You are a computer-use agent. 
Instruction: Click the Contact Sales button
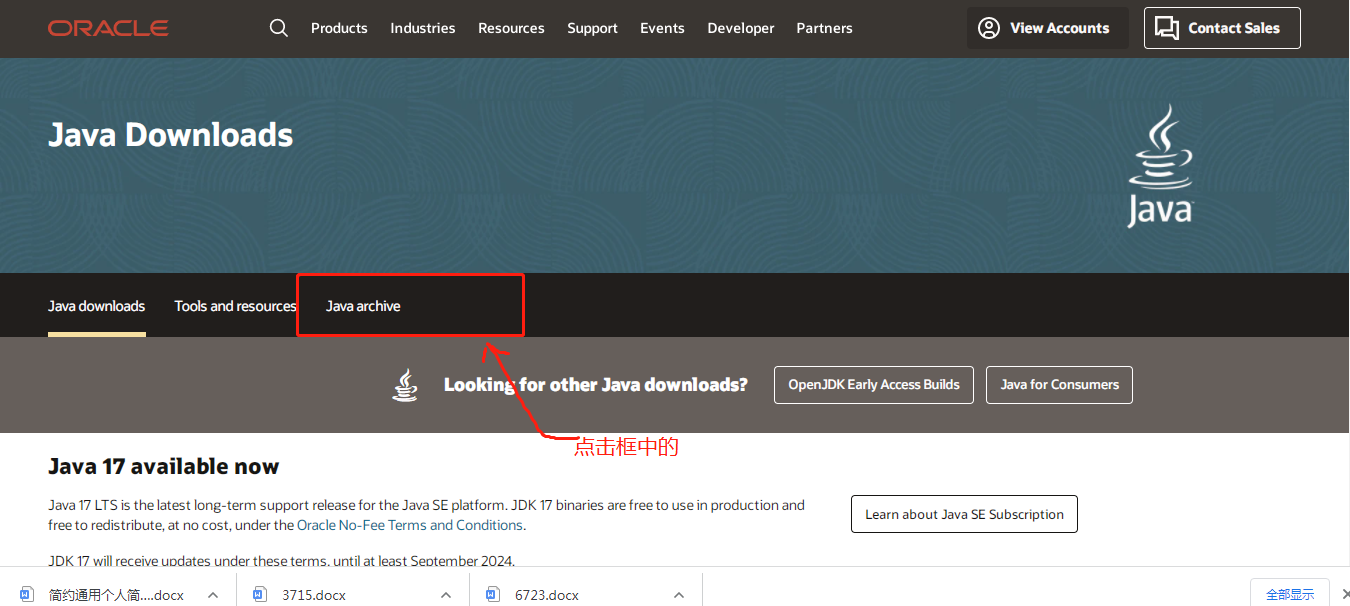[1222, 28]
